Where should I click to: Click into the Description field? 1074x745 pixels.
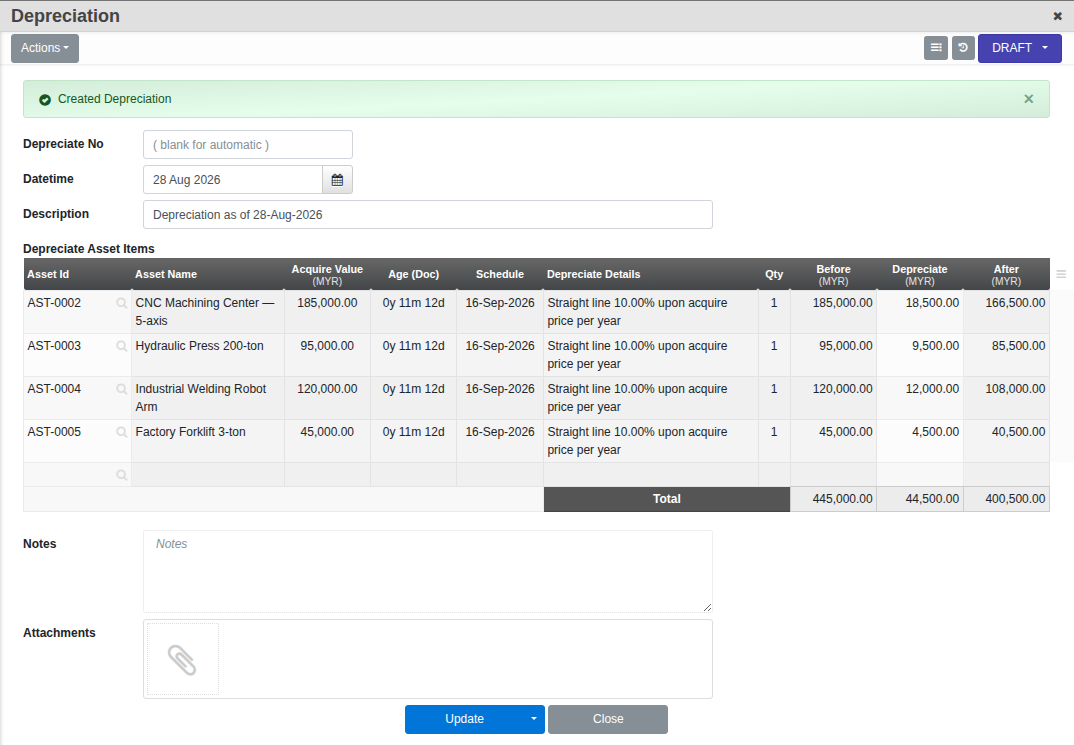pos(427,214)
